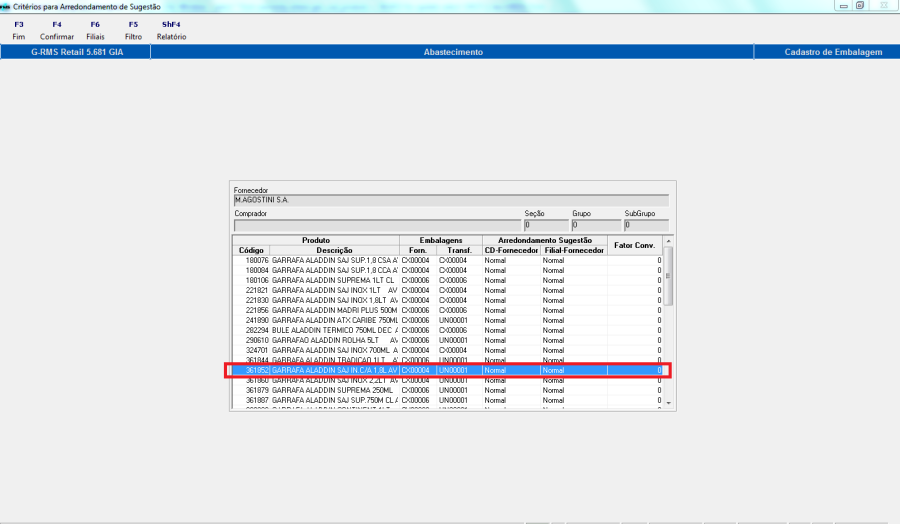Select highlighted row code 361852

coord(448,370)
